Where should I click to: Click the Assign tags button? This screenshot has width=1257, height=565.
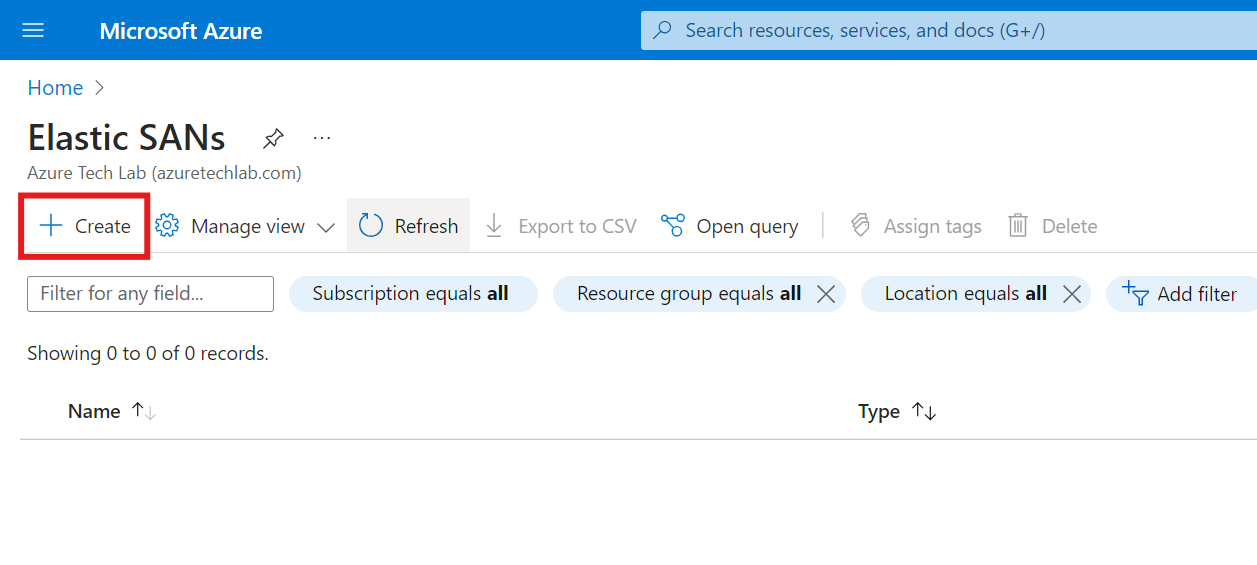pyautogui.click(x=915, y=226)
